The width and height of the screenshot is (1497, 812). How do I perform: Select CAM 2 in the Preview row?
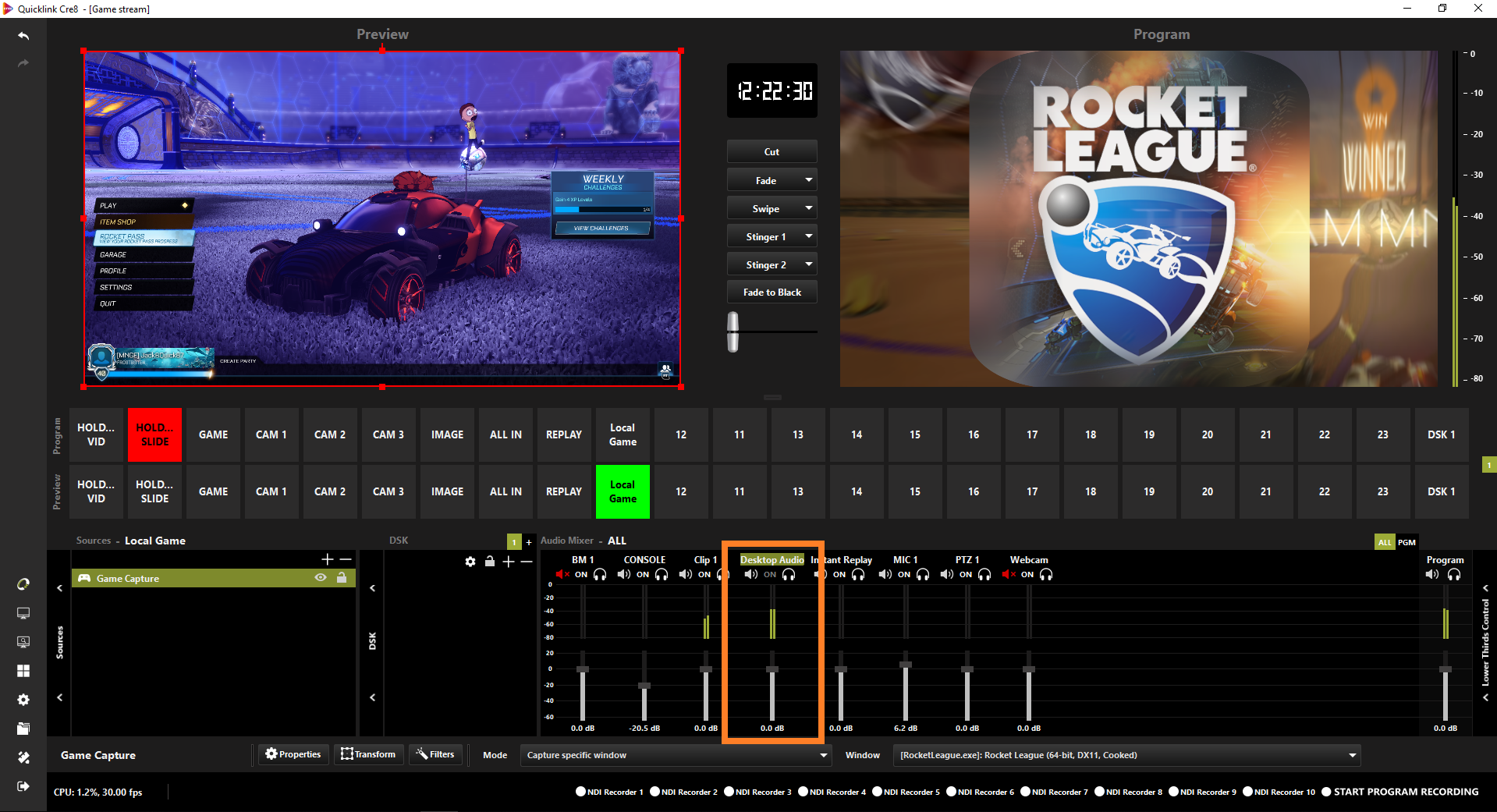pos(330,491)
